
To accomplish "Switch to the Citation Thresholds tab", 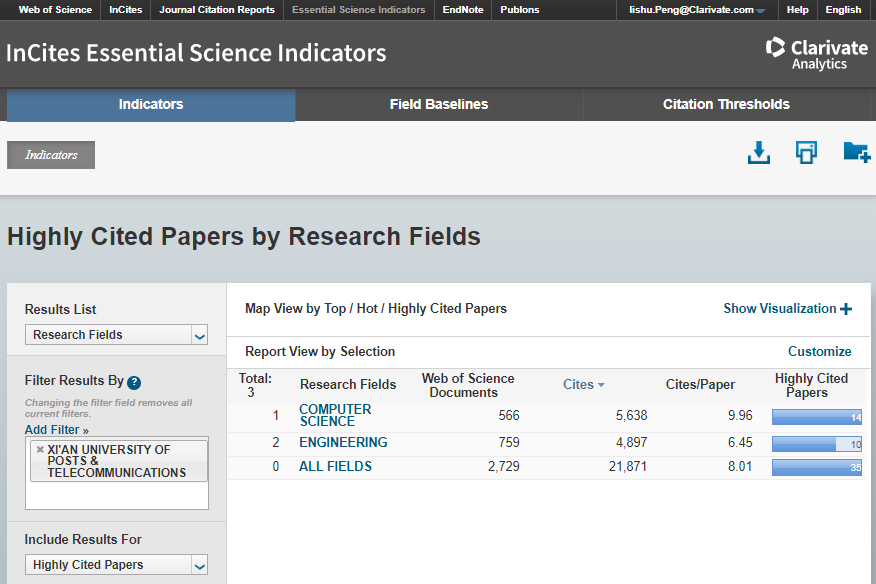I will point(726,105).
